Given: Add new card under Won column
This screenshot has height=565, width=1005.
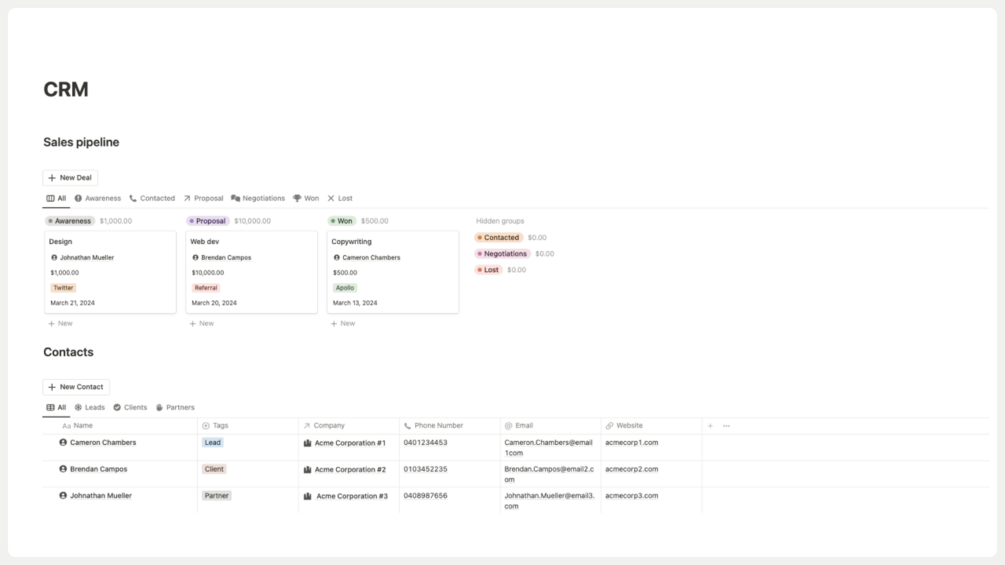Looking at the screenshot, I should pos(343,323).
